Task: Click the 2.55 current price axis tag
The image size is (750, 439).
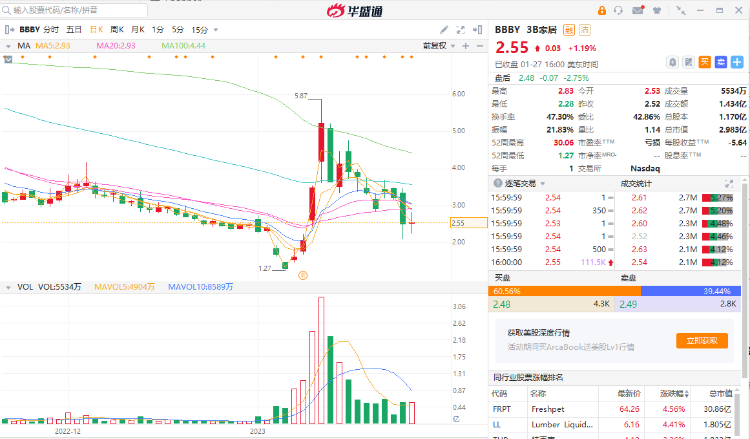Action: (469, 223)
